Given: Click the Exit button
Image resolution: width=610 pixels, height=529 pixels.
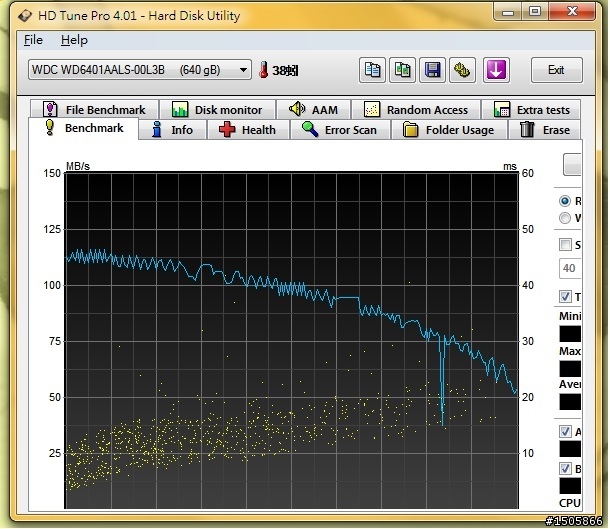Looking at the screenshot, I should [x=557, y=70].
